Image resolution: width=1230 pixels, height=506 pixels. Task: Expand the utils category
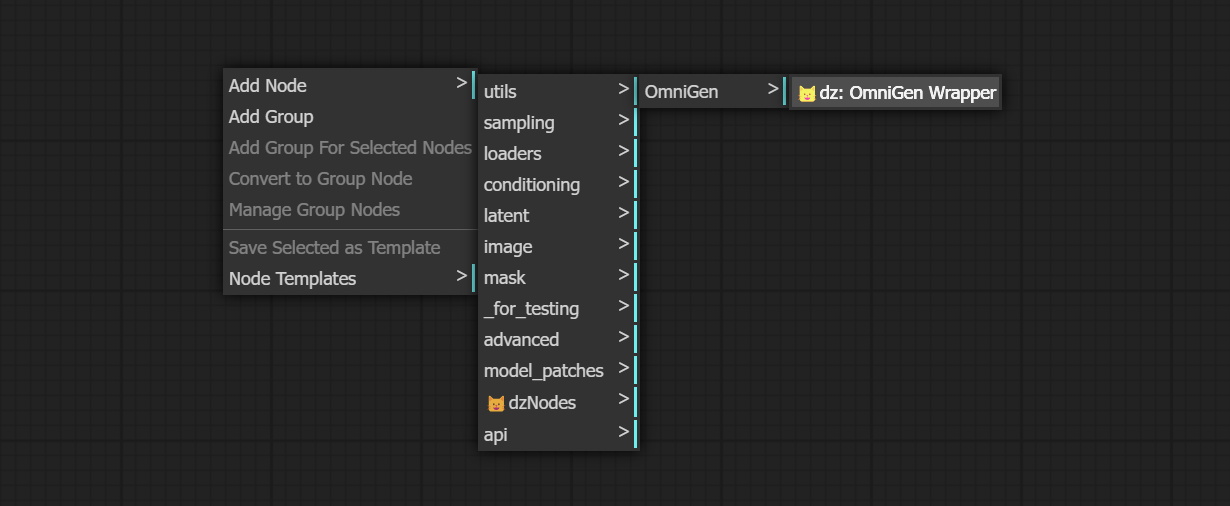tap(558, 92)
